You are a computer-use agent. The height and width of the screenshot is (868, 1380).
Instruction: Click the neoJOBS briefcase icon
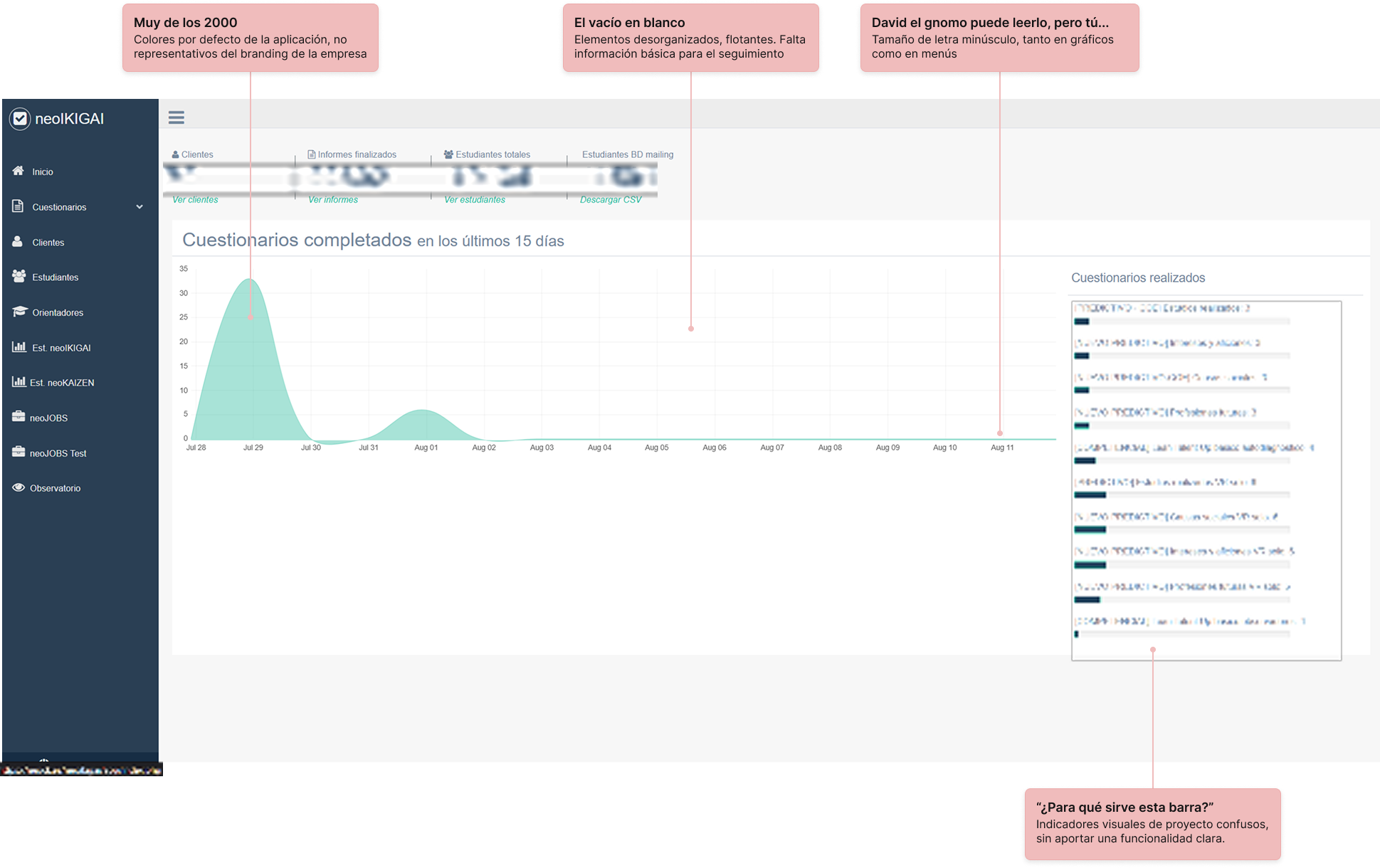(x=19, y=417)
